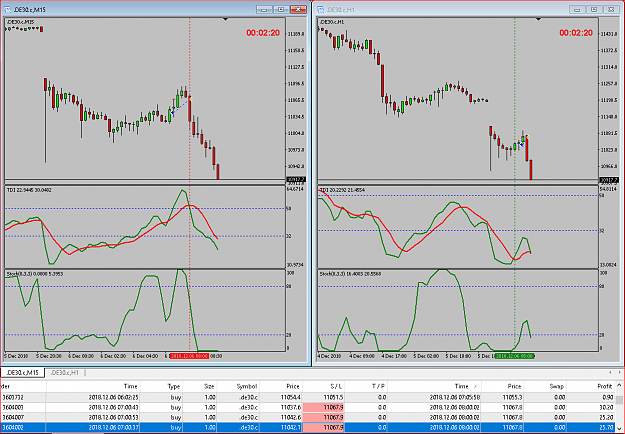
Task: Click the Swap column header
Action: point(544,386)
